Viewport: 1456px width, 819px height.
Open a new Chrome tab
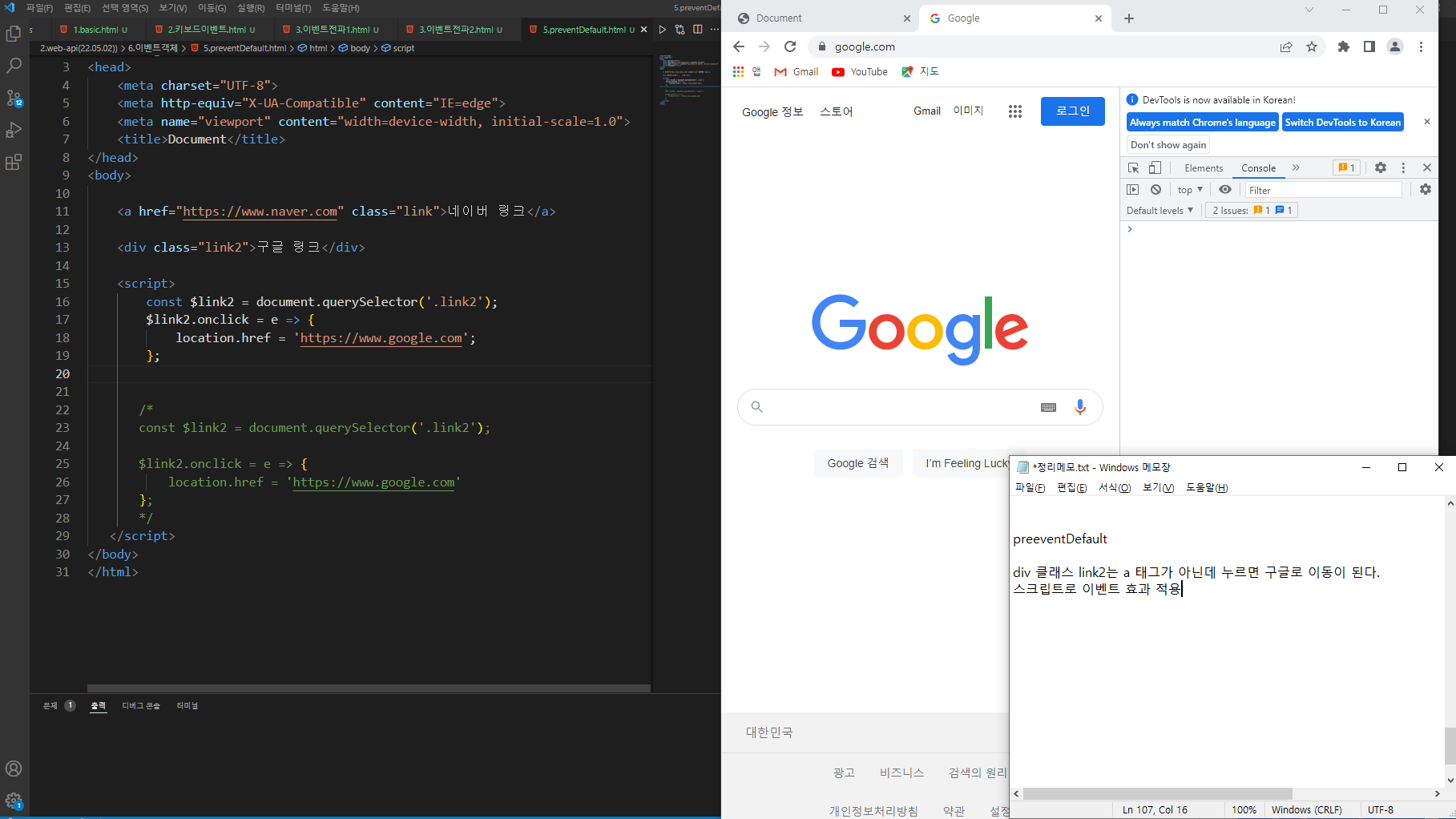[x=1129, y=18]
